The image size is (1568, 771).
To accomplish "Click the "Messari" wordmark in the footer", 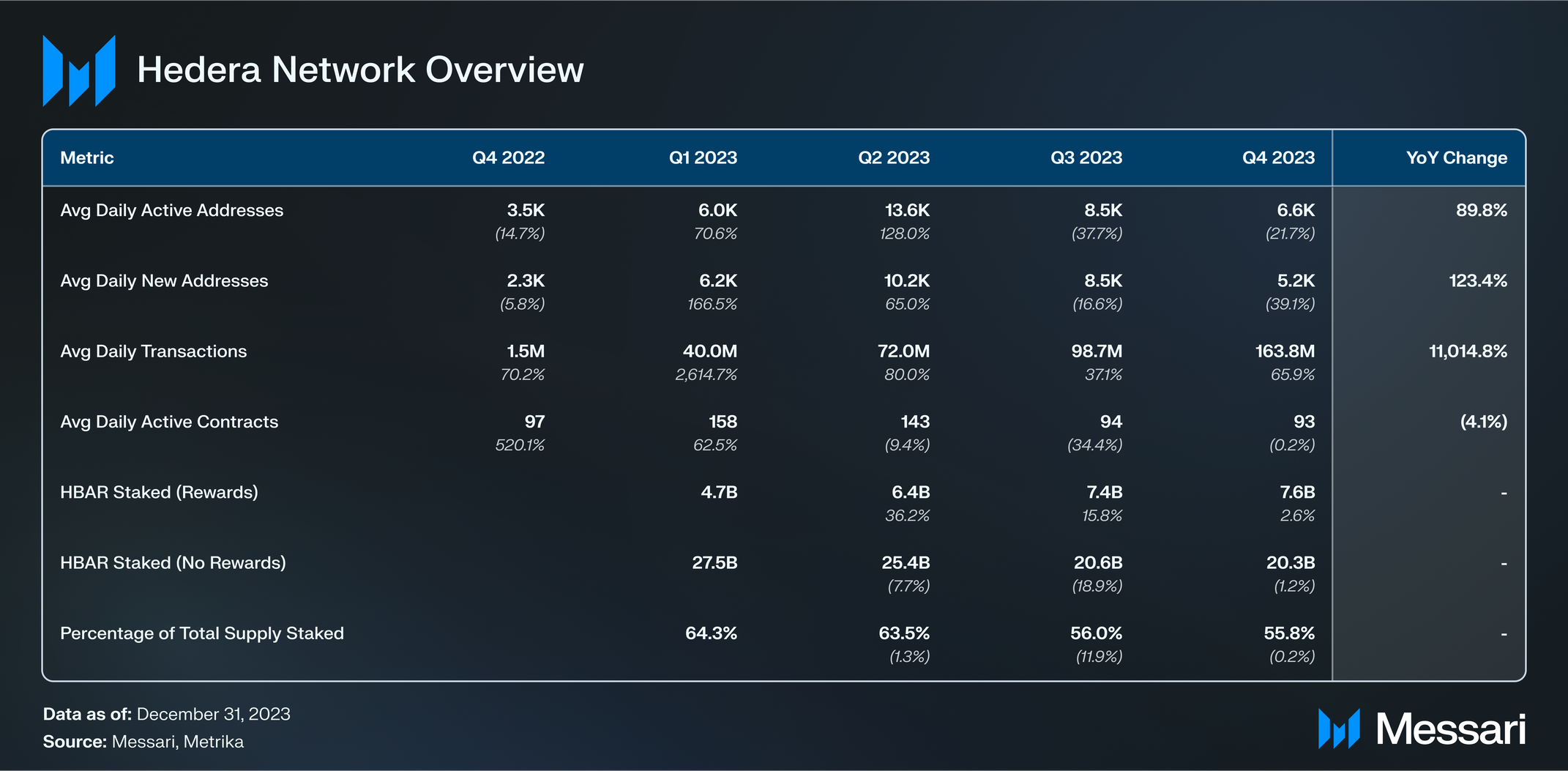I will pyautogui.click(x=1451, y=729).
